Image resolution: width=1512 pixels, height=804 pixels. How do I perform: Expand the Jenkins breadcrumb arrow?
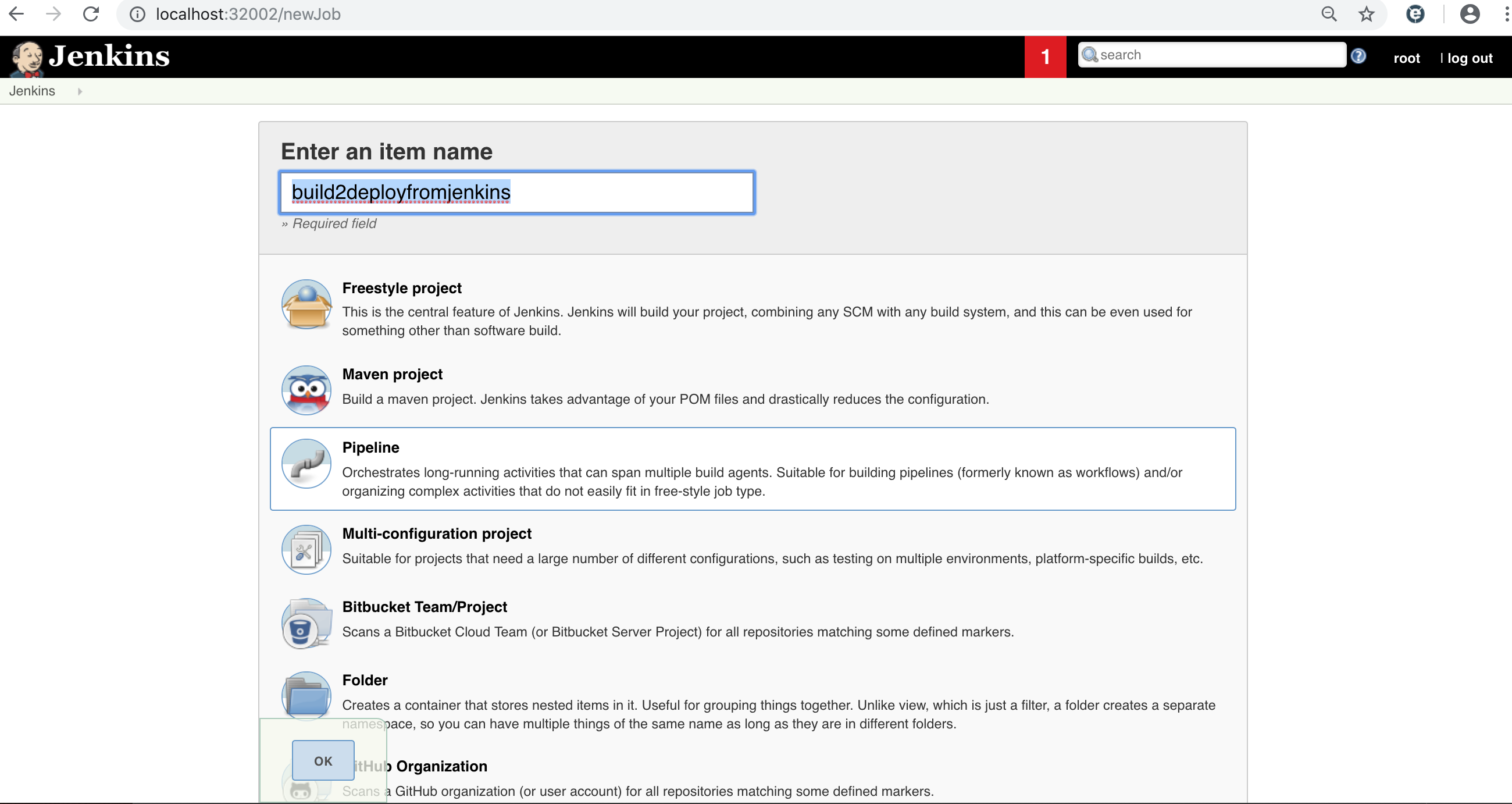(x=80, y=91)
